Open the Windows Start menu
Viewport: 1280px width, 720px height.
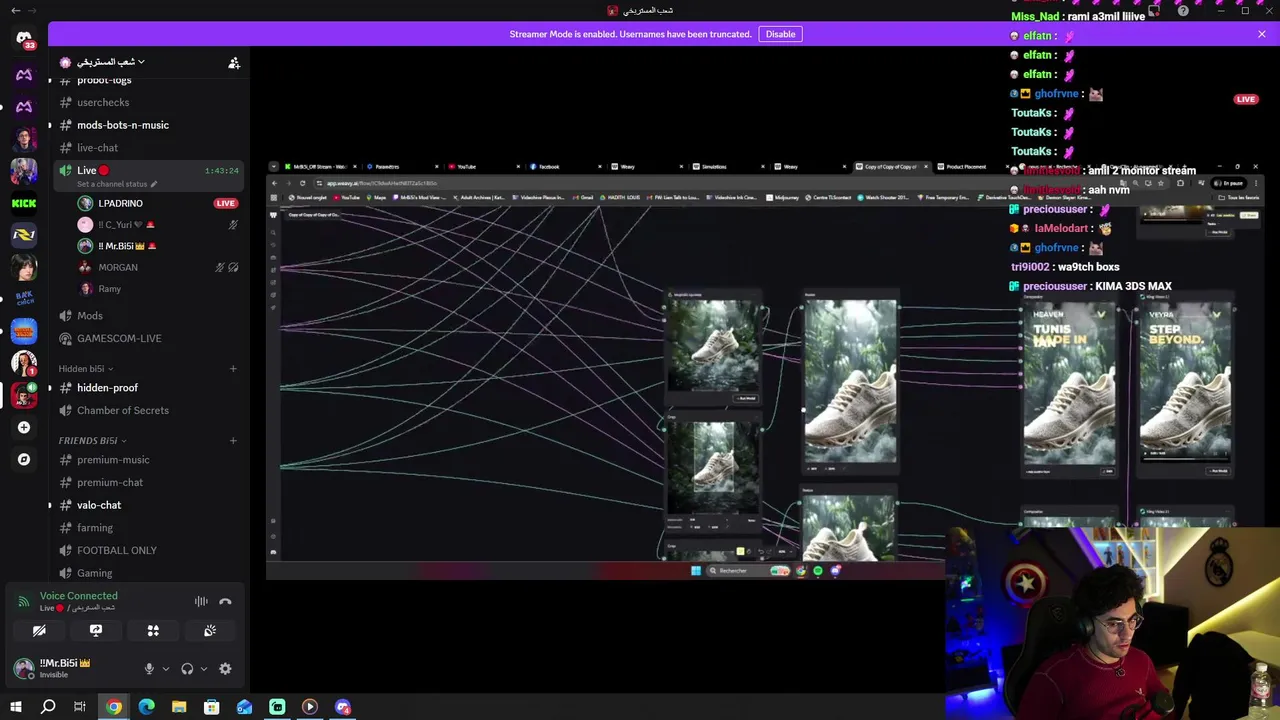15,707
